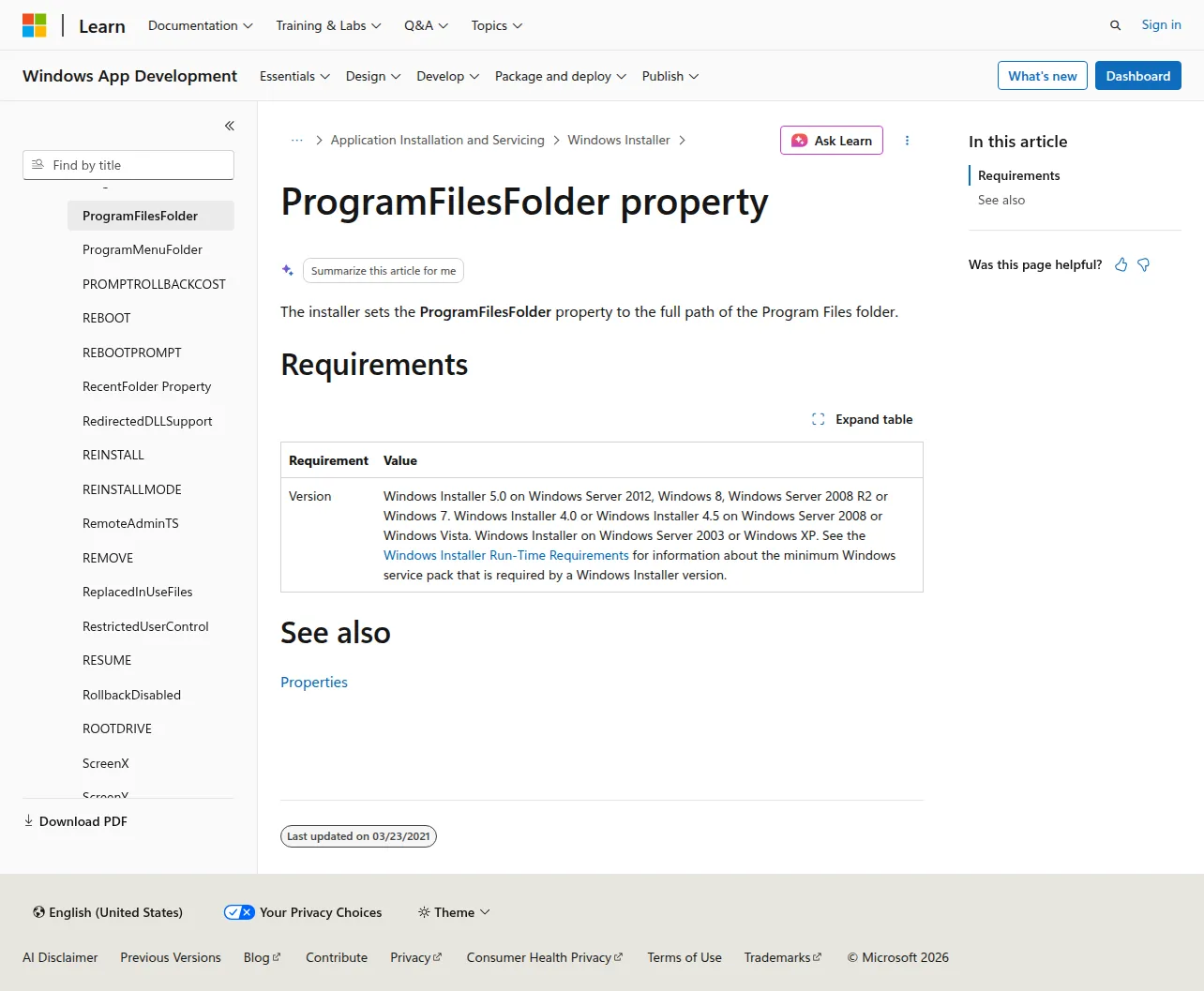Open the Consumer Health Privacy link
The width and height of the screenshot is (1204, 991).
tap(545, 957)
